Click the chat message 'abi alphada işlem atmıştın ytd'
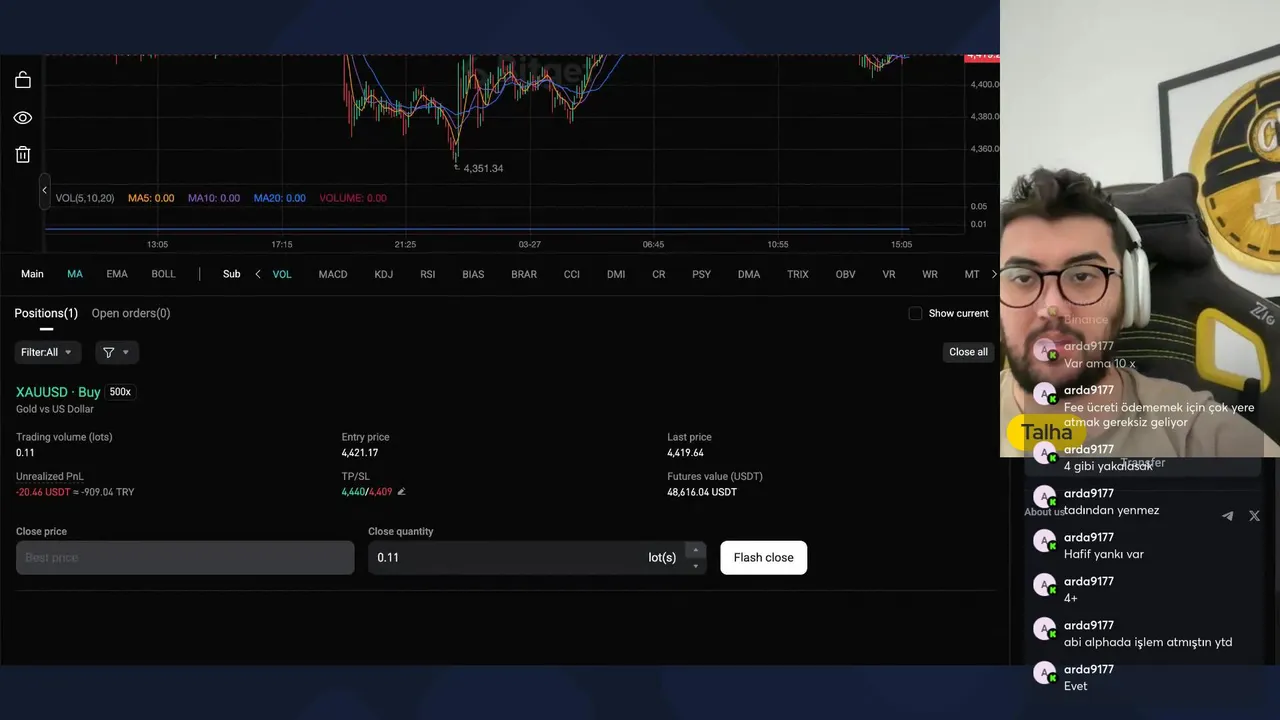This screenshot has width=1280, height=720. coord(1148,642)
